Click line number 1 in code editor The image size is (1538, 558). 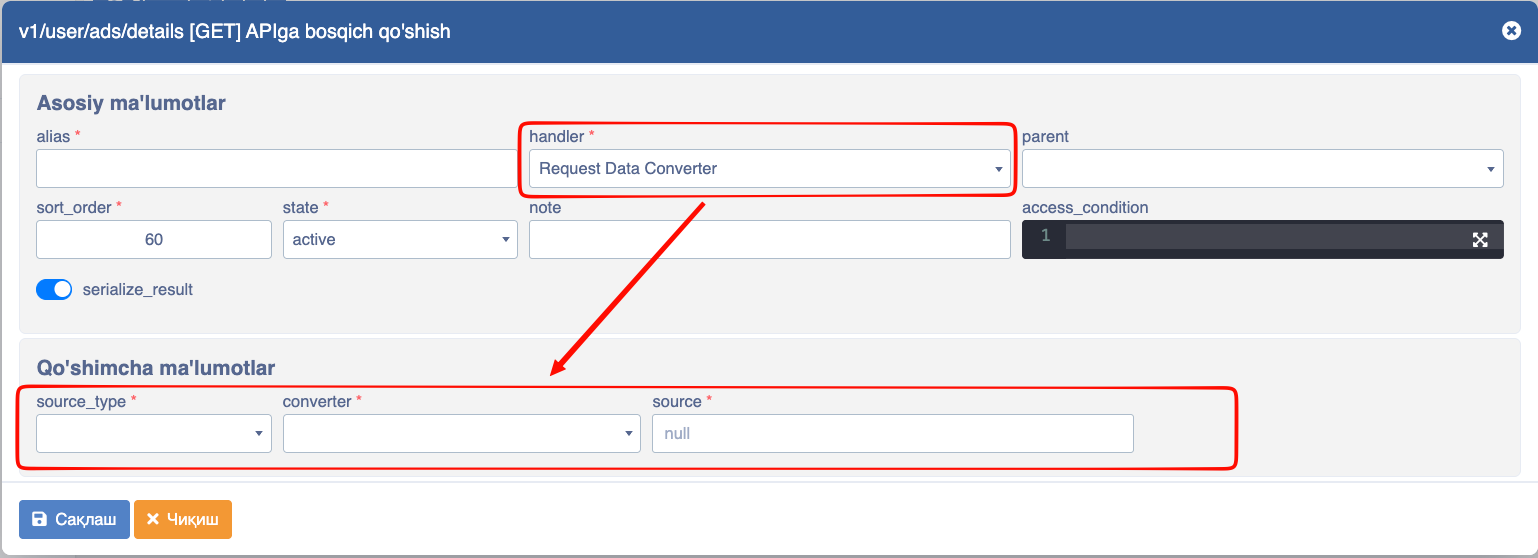(x=1045, y=235)
